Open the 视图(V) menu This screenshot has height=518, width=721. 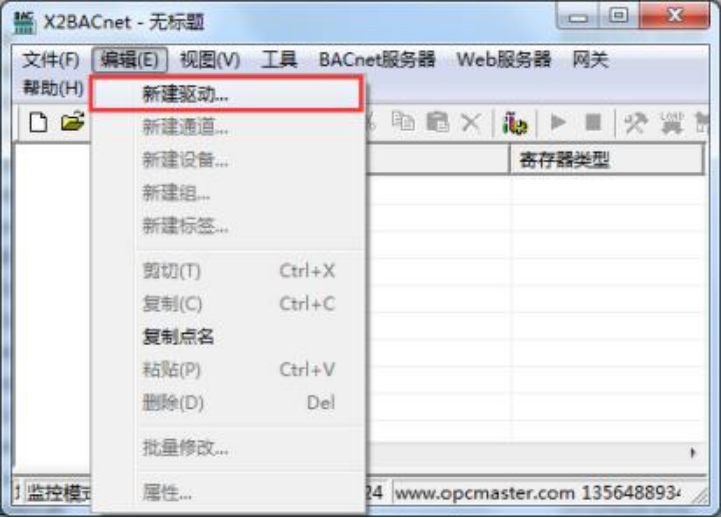(x=210, y=60)
